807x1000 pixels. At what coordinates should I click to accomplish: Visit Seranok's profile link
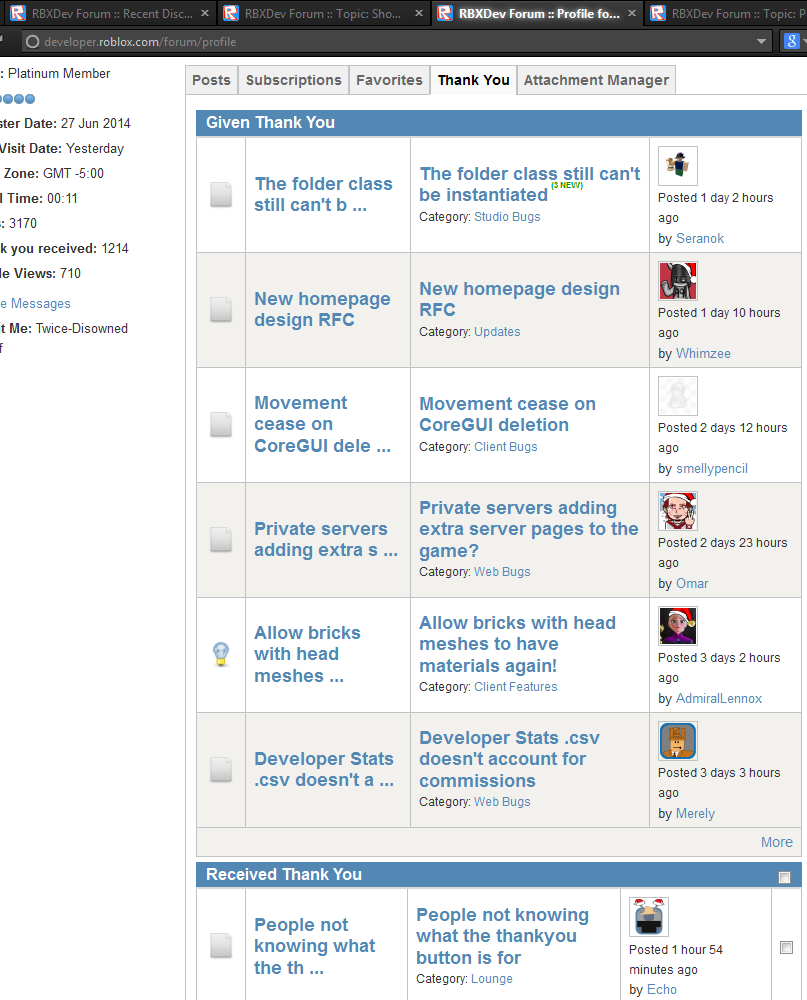[x=700, y=239]
